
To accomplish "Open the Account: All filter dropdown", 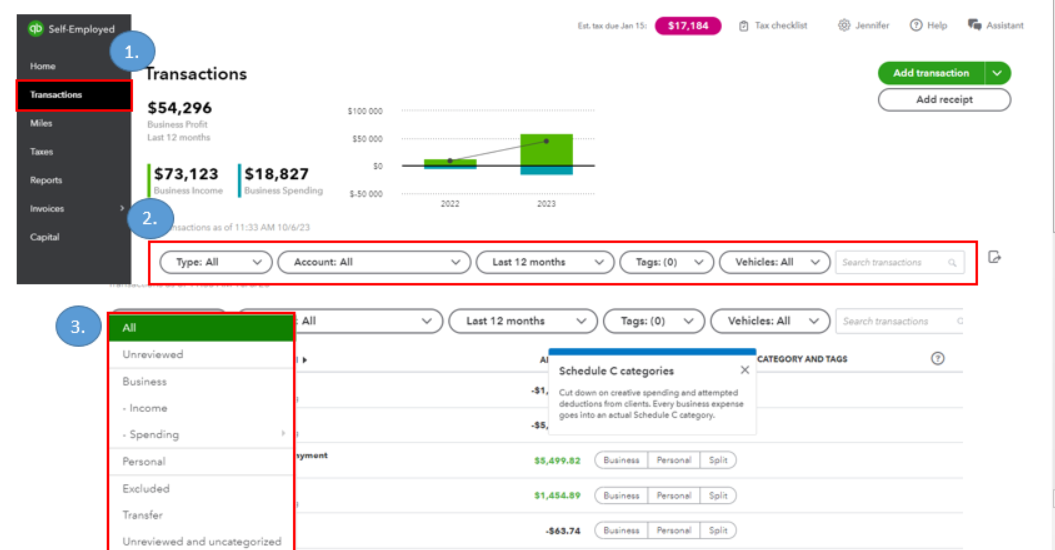I will click(x=373, y=262).
